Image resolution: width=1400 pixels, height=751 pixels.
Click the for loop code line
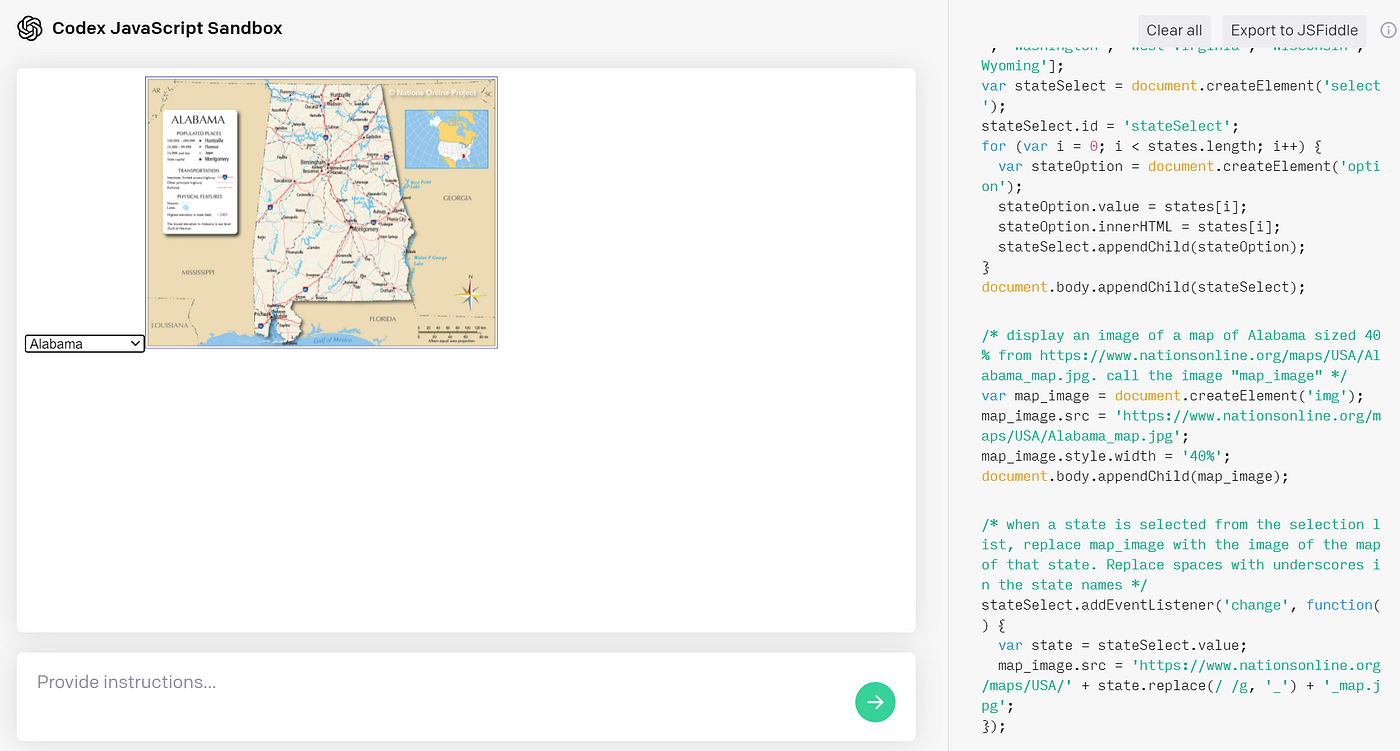(1152, 146)
